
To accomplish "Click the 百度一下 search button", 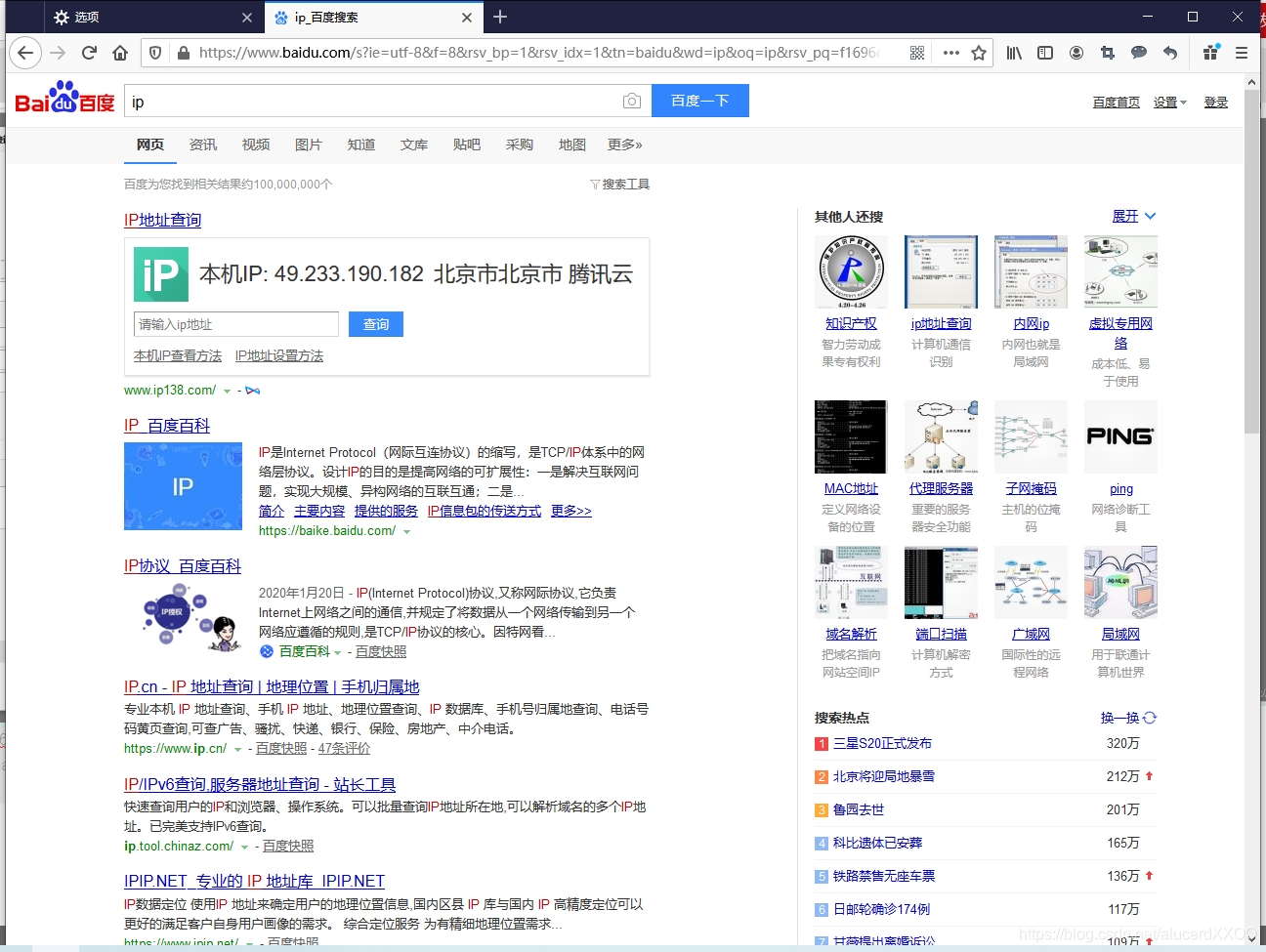I will 700,101.
